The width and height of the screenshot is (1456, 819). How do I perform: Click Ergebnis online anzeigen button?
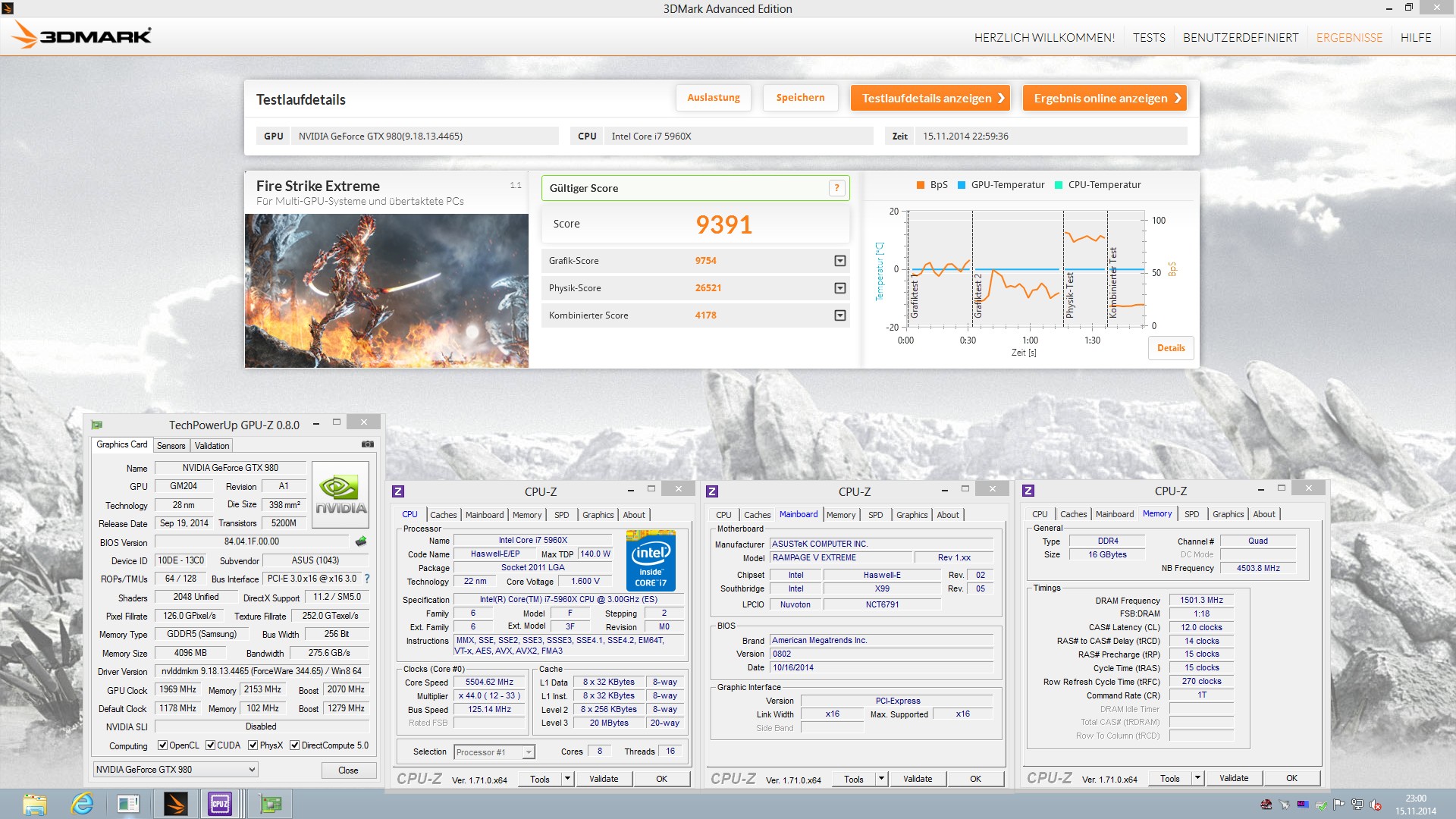pyautogui.click(x=1104, y=98)
